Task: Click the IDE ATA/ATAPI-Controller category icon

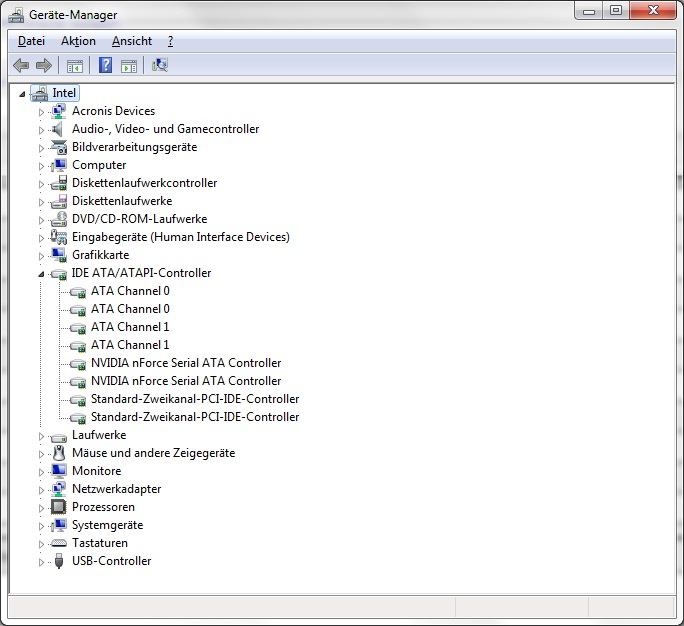Action: pos(58,274)
